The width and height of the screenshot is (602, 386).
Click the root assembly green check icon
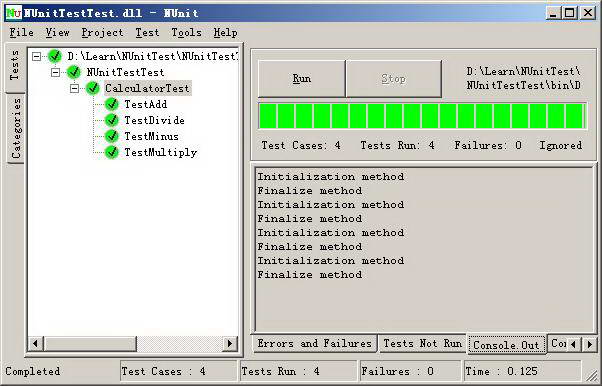tap(55, 56)
